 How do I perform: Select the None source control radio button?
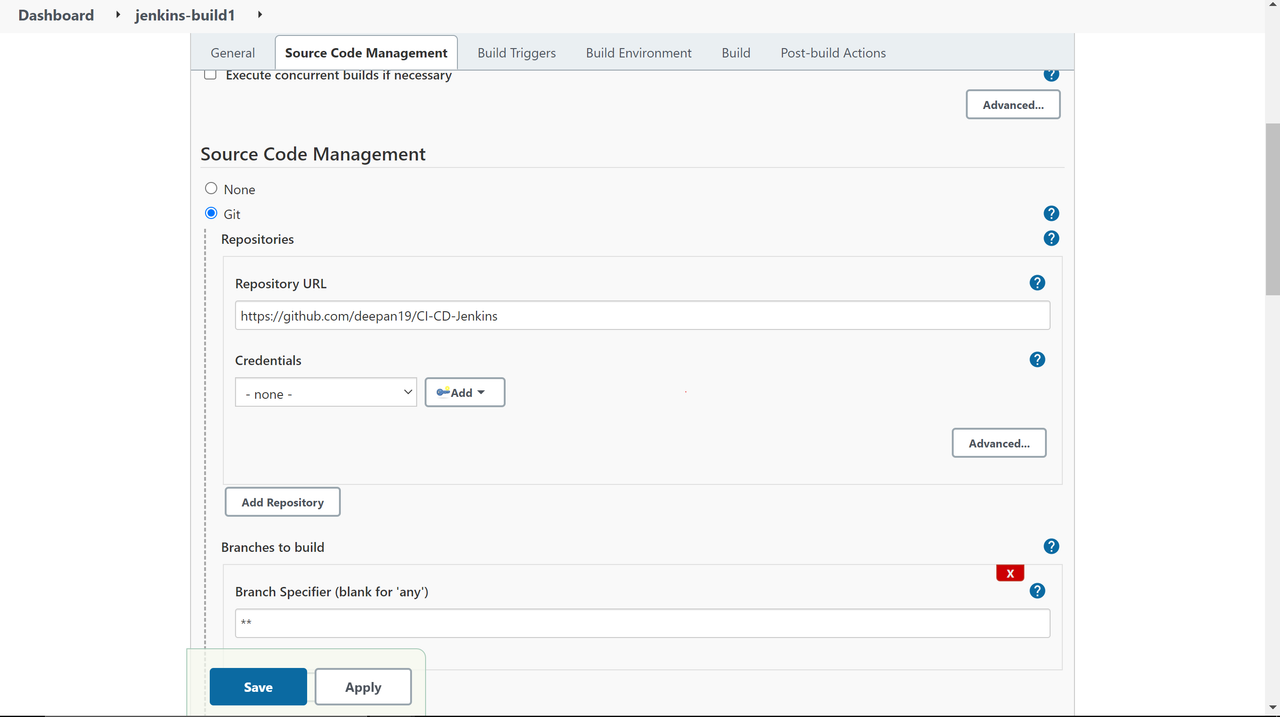click(211, 188)
